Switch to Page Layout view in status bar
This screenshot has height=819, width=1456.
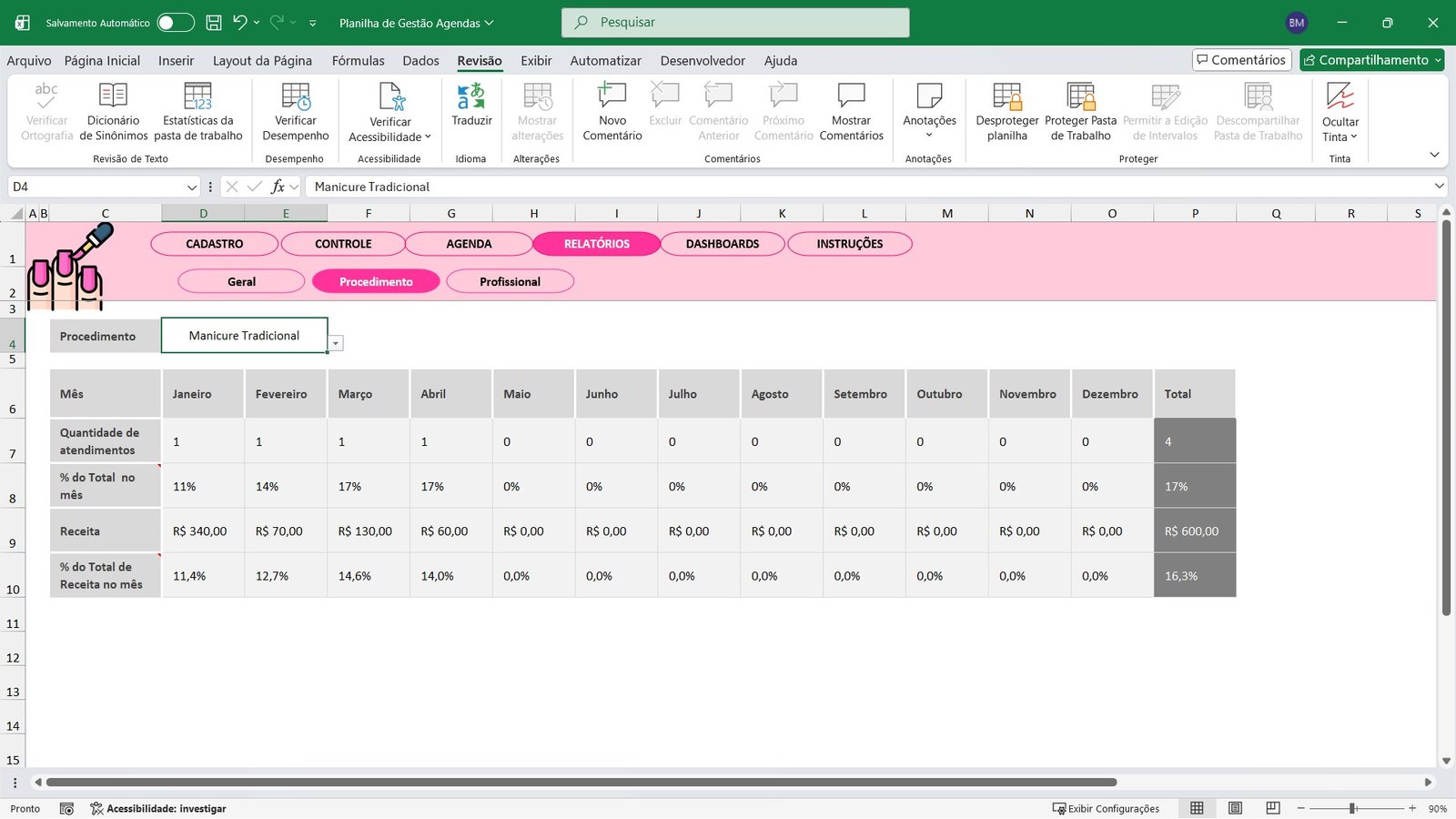[1235, 808]
